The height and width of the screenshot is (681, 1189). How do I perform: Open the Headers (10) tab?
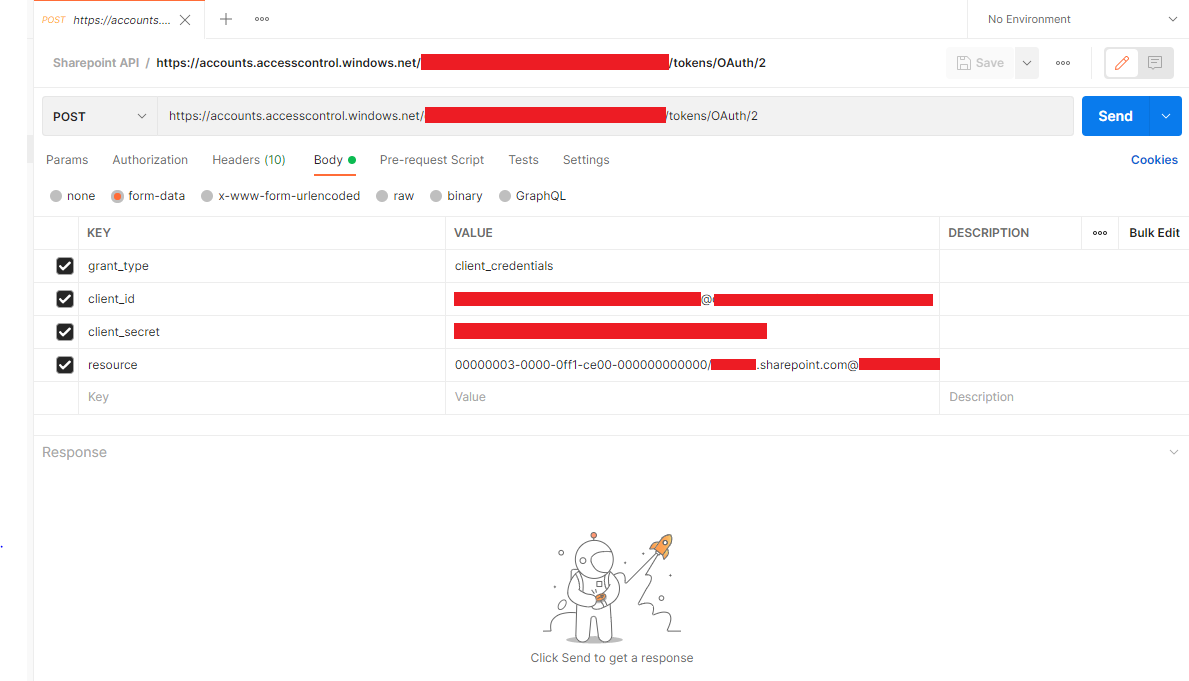249,160
